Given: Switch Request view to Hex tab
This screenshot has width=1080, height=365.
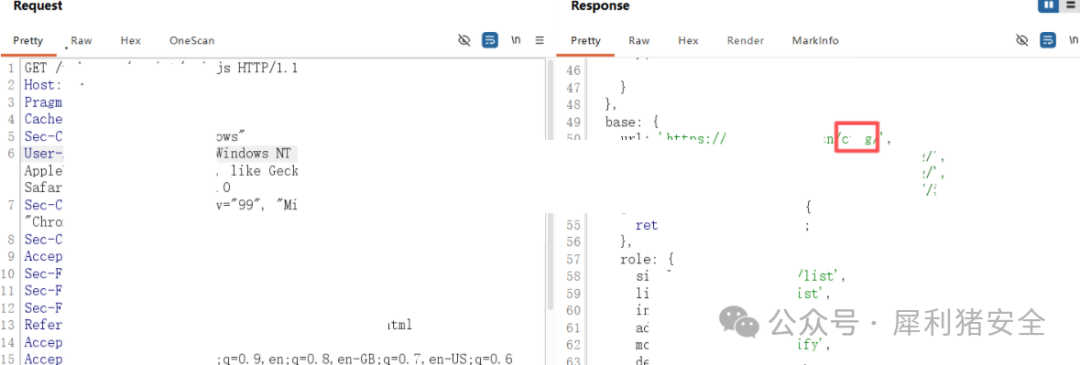Looking at the screenshot, I should point(131,41).
